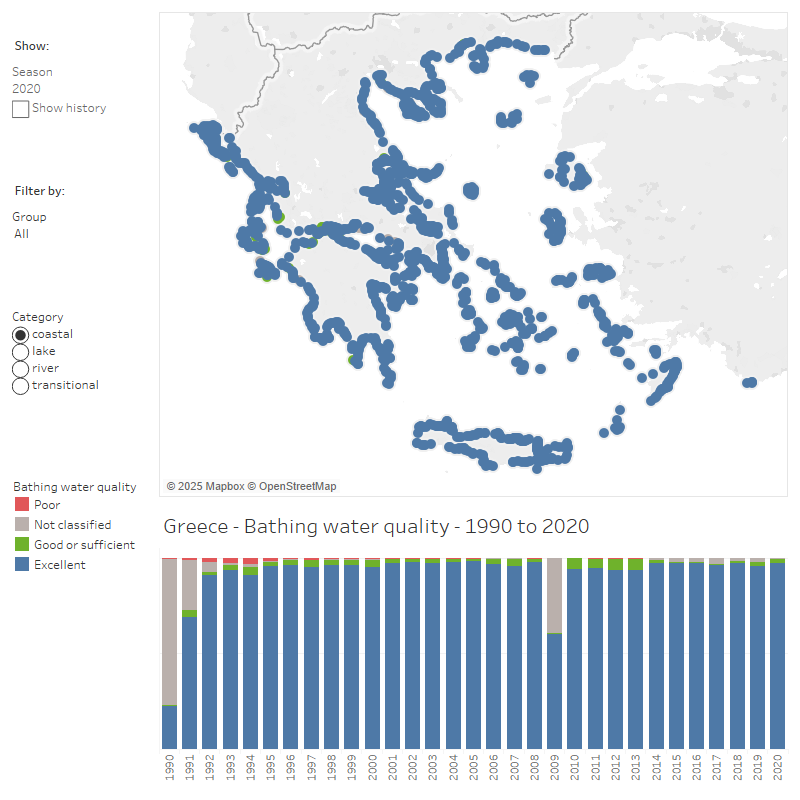Open the OpenStreetMap attribution link
Image resolution: width=800 pixels, height=800 pixels.
click(292, 486)
